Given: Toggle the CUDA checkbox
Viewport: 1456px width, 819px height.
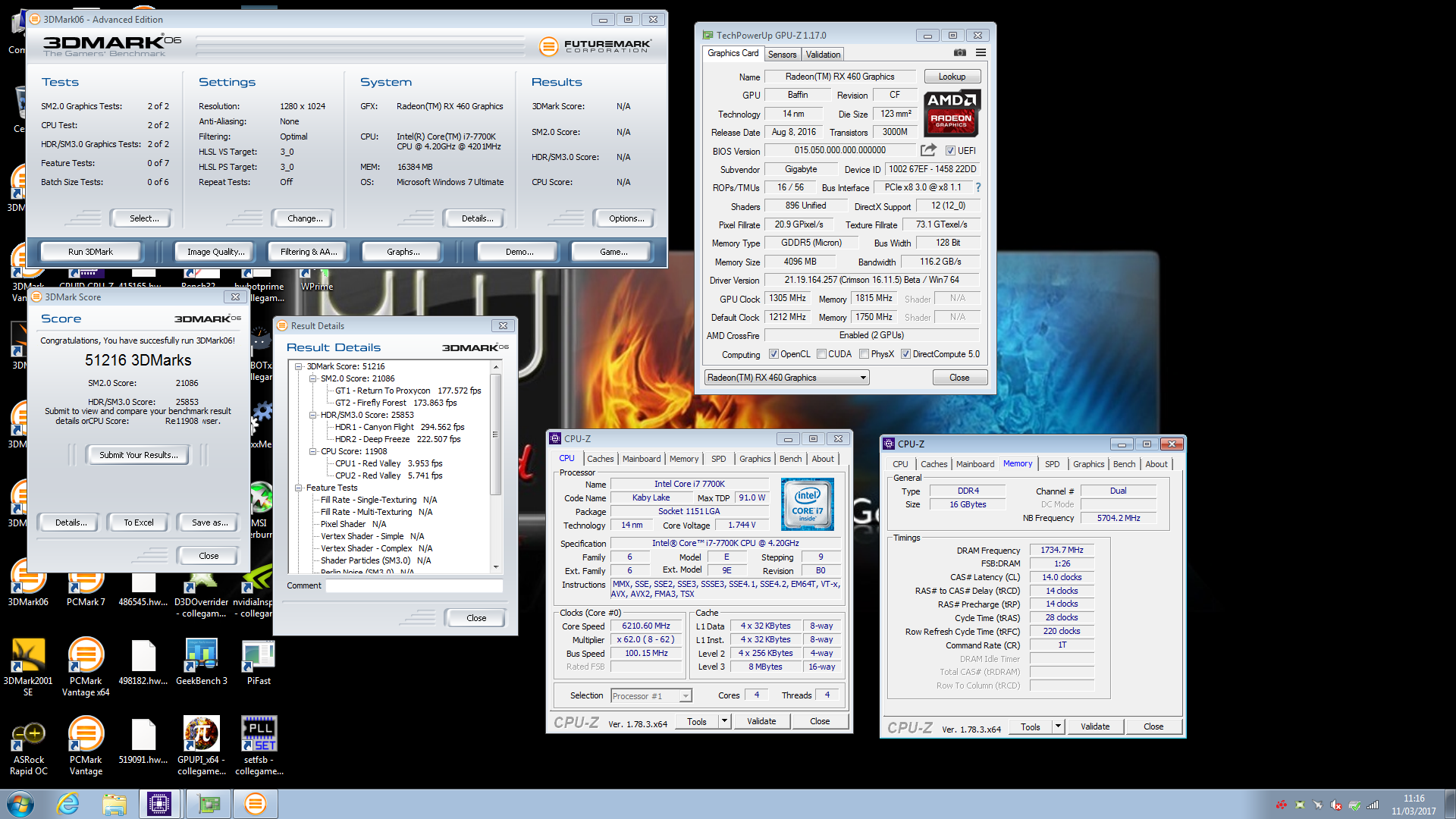Looking at the screenshot, I should tap(821, 354).
